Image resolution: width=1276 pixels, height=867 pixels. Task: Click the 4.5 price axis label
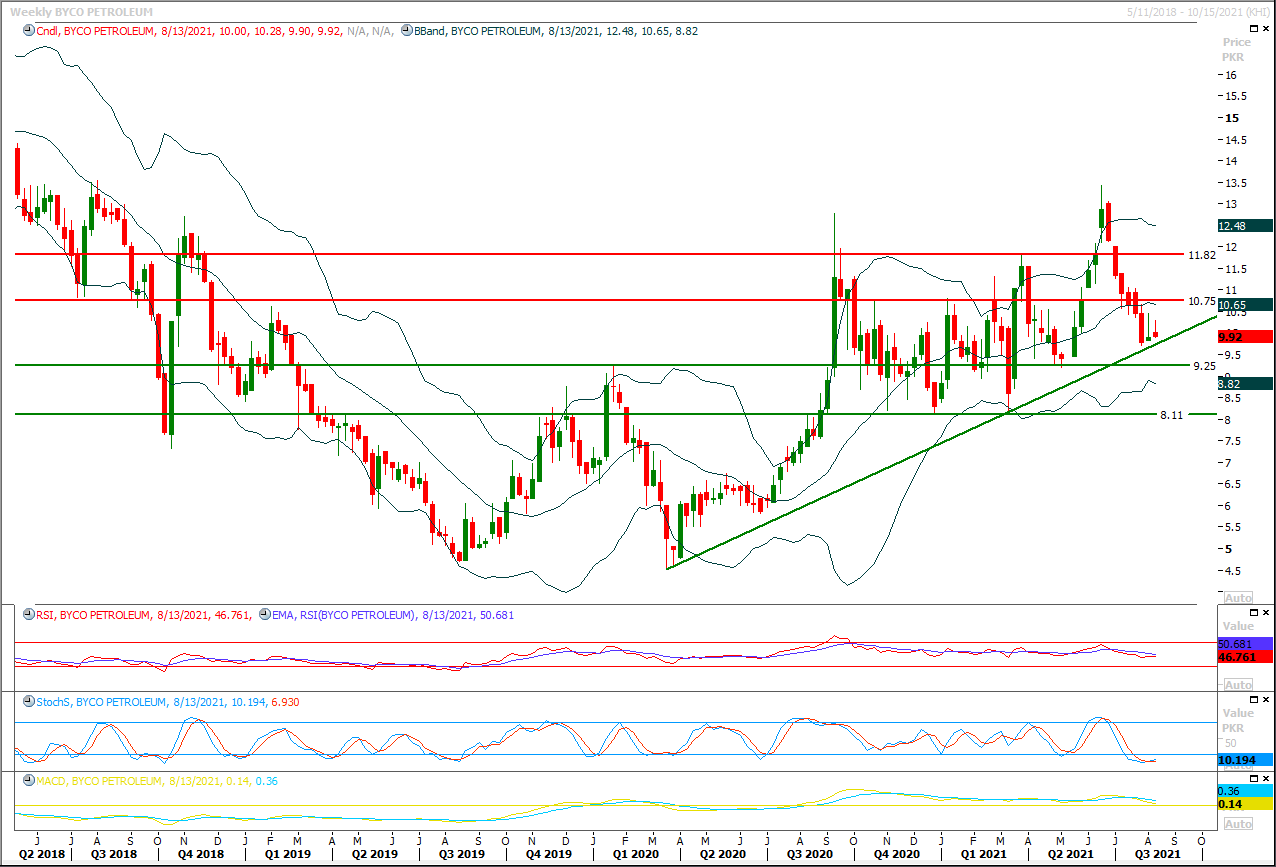click(x=1231, y=571)
